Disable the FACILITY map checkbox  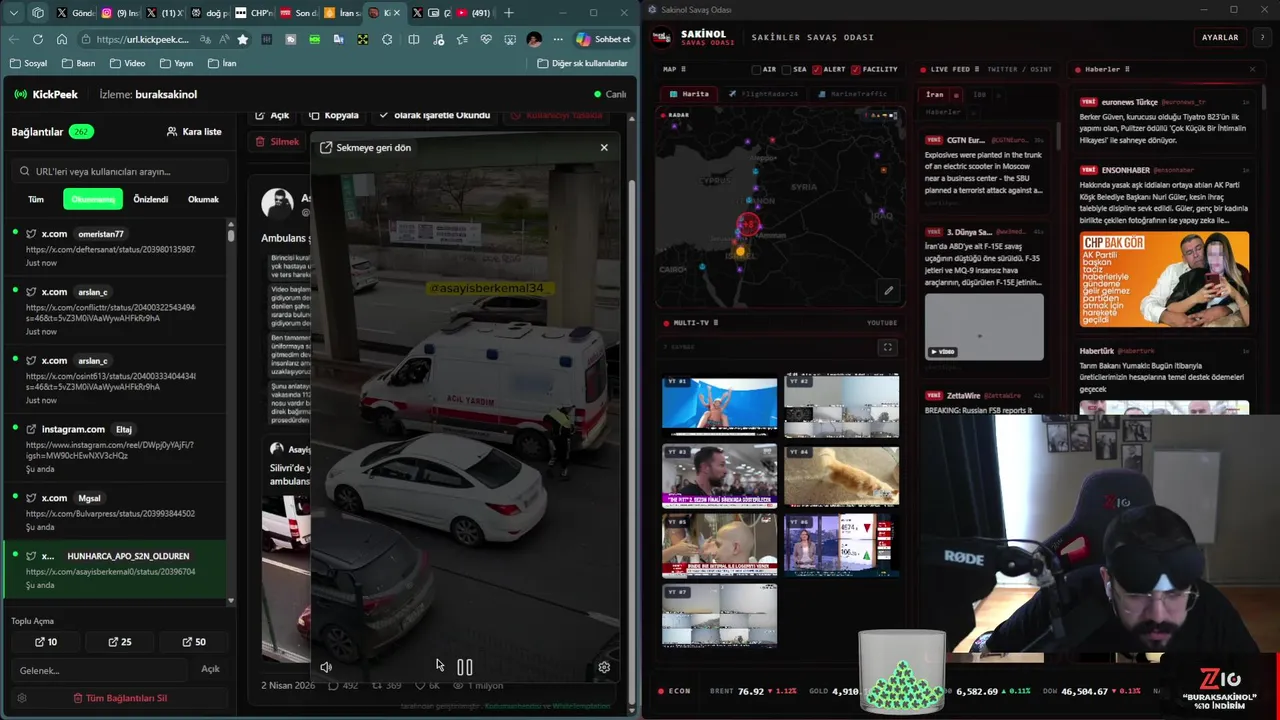click(x=856, y=70)
